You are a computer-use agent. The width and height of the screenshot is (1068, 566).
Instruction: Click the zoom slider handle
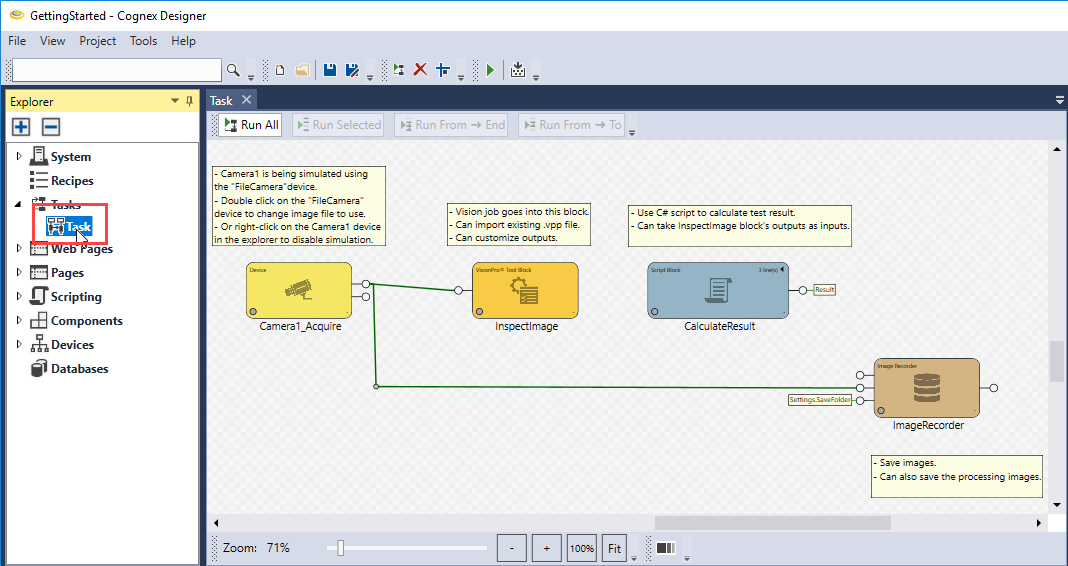[341, 548]
